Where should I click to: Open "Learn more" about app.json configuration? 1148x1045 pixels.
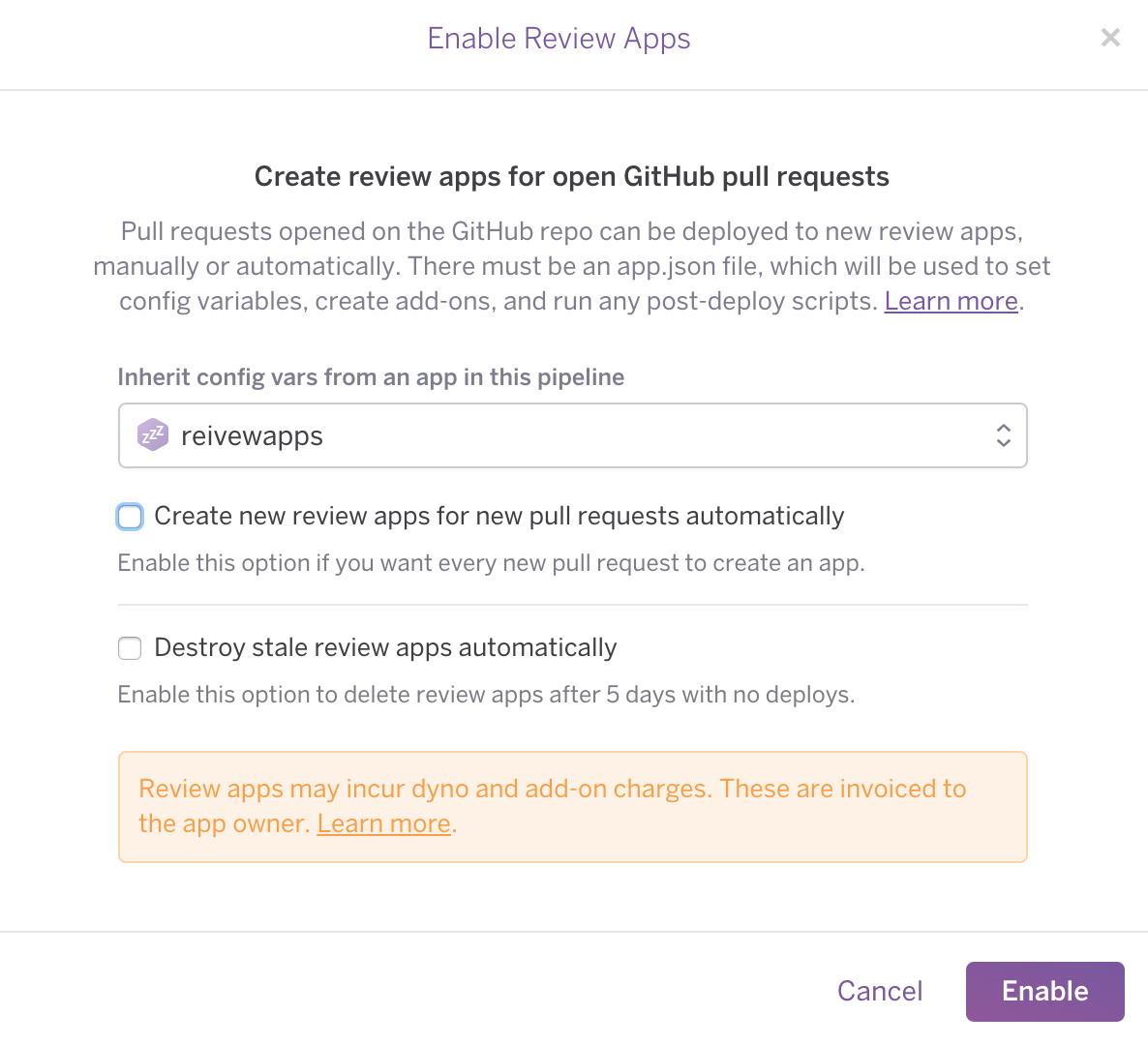point(950,301)
